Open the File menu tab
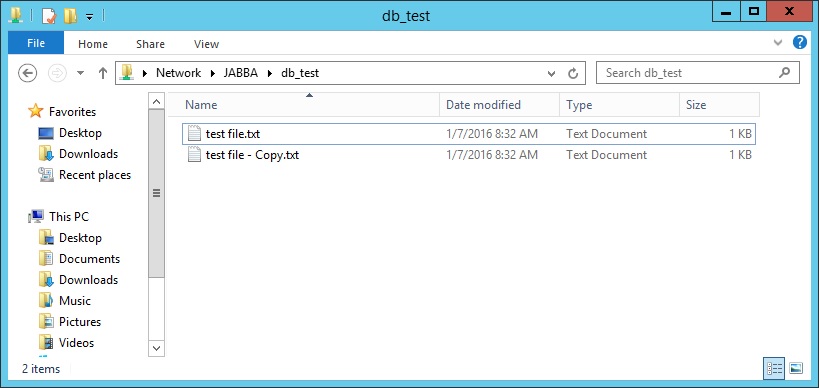 (x=36, y=43)
